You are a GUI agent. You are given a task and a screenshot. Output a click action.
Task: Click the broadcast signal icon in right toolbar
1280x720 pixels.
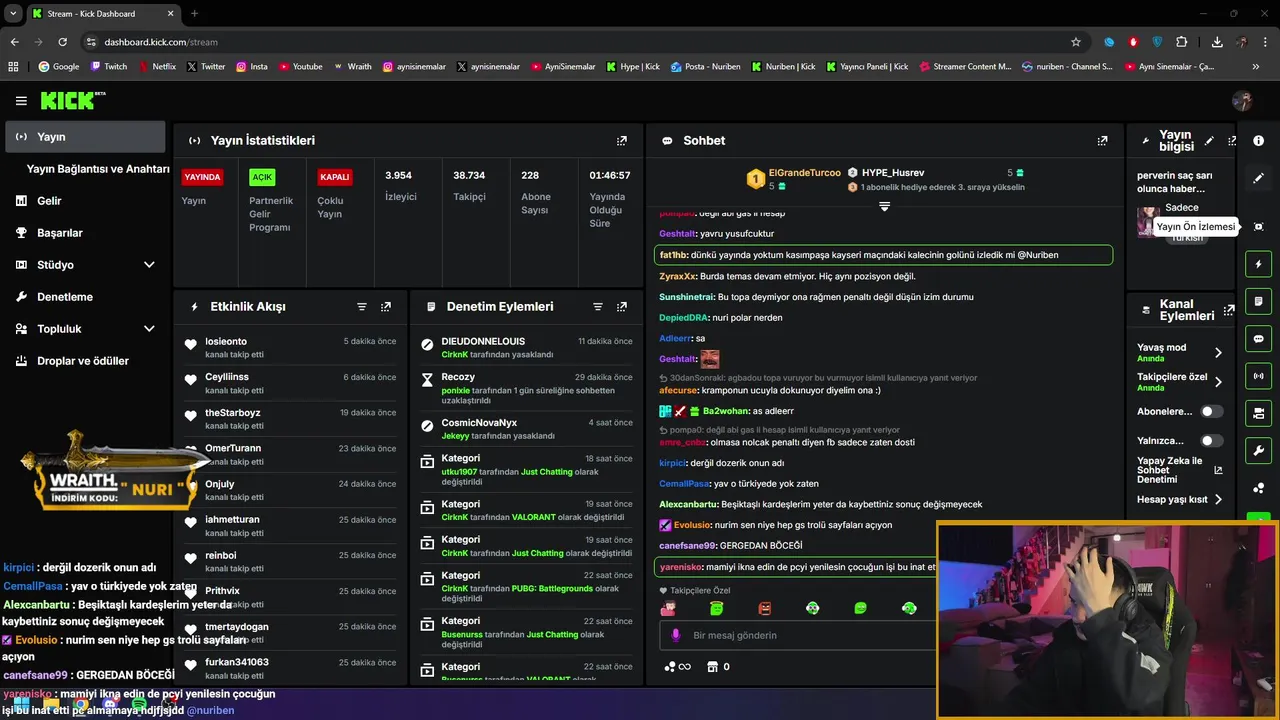1258,376
